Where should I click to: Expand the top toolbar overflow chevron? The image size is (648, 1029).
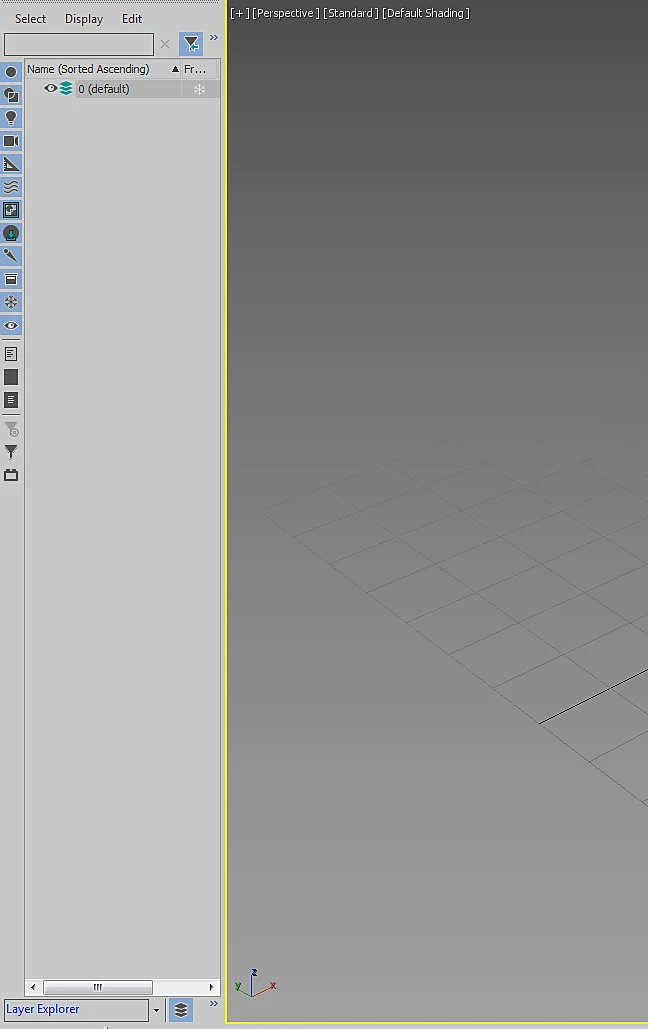pyautogui.click(x=213, y=38)
